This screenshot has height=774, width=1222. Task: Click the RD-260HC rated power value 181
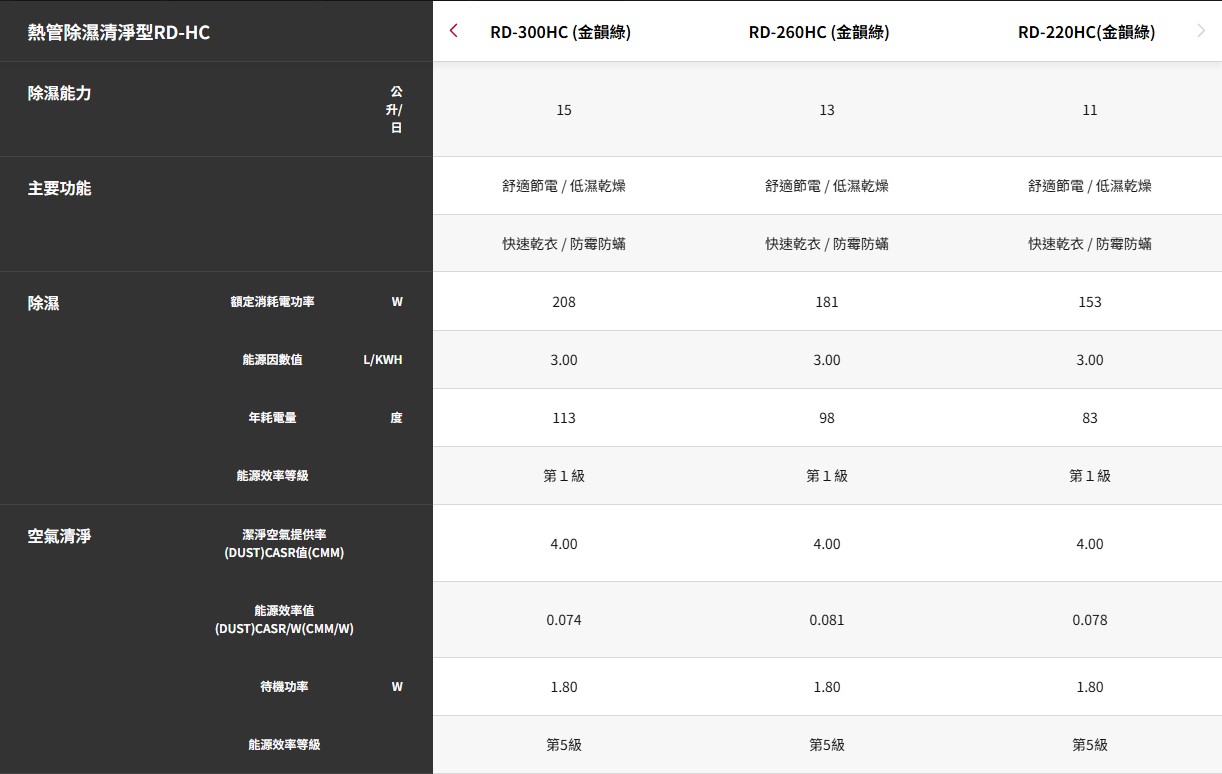(827, 302)
